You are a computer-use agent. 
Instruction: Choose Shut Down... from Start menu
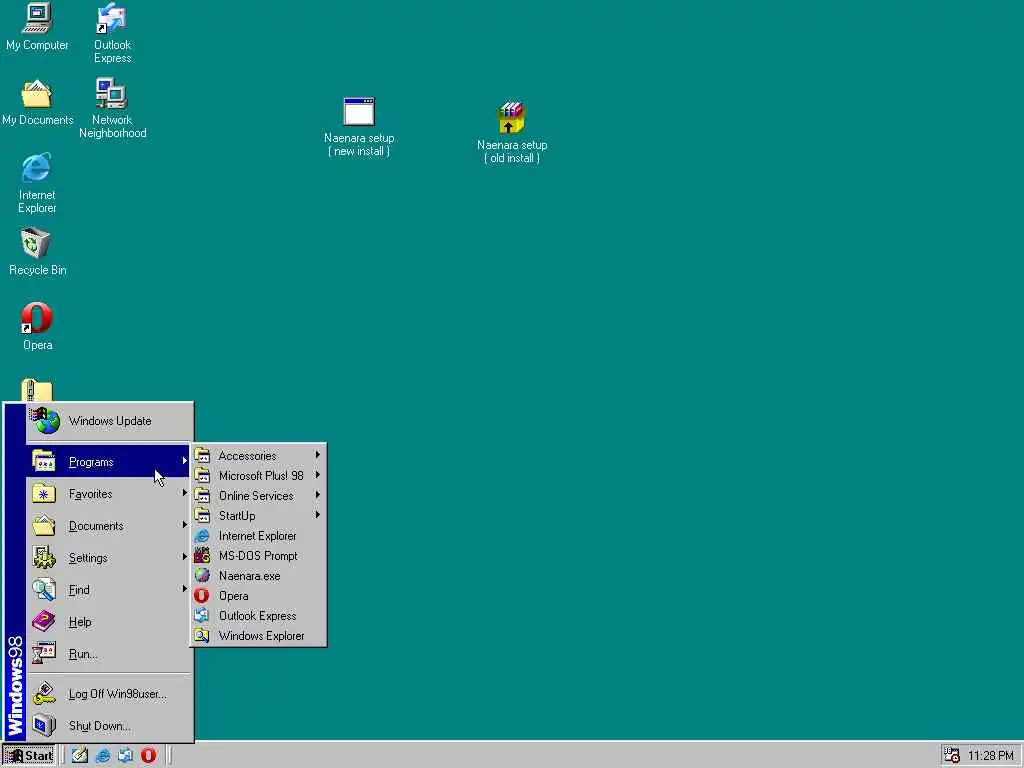pos(109,726)
